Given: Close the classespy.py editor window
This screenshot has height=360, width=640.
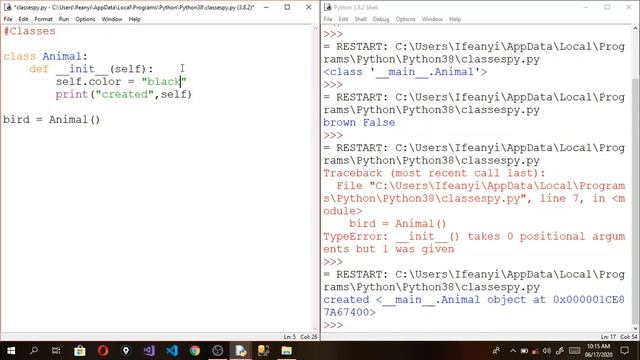Looking at the screenshot, I should click(309, 7).
